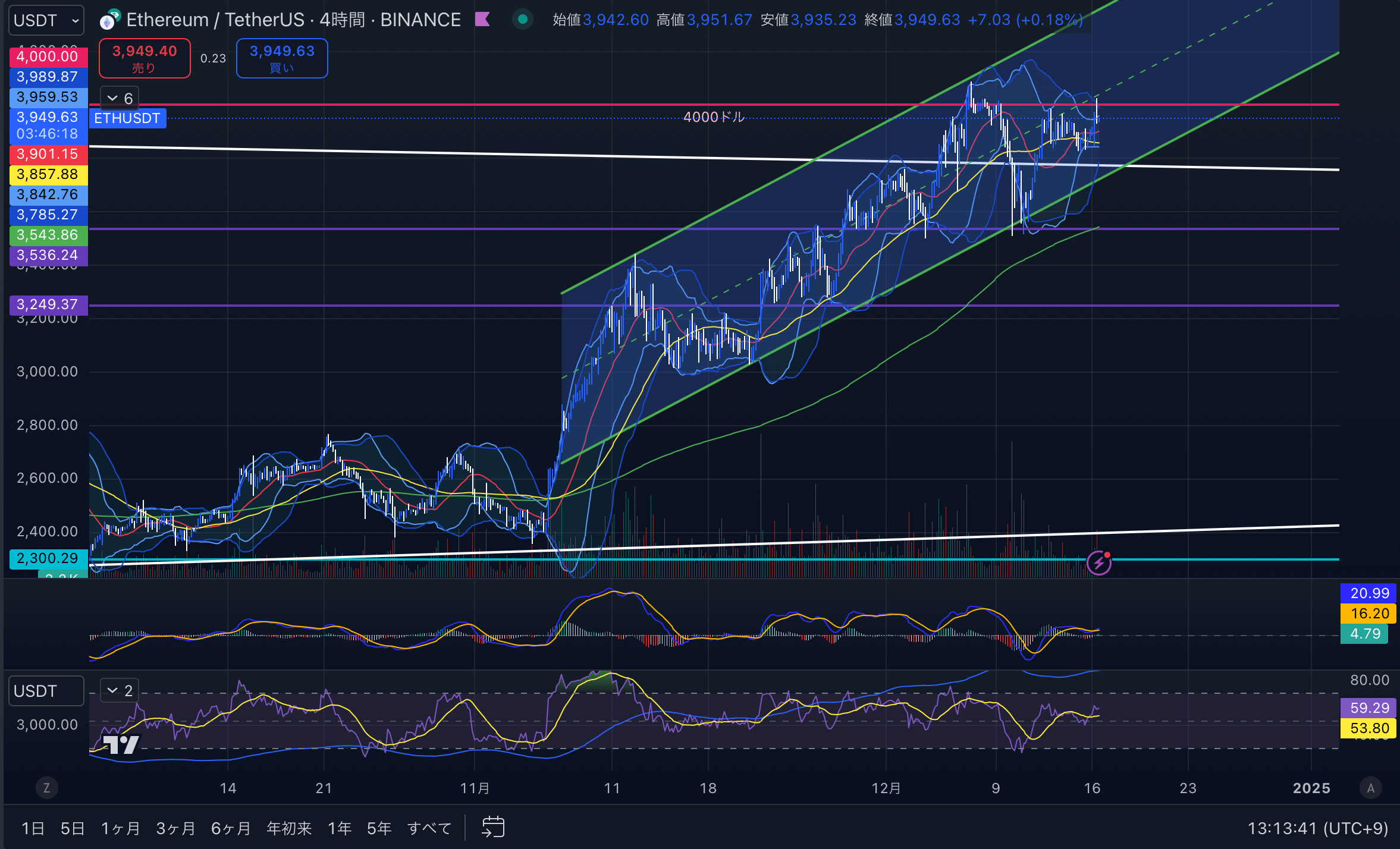Click the purple flag icon beside BINANCE

[482, 20]
